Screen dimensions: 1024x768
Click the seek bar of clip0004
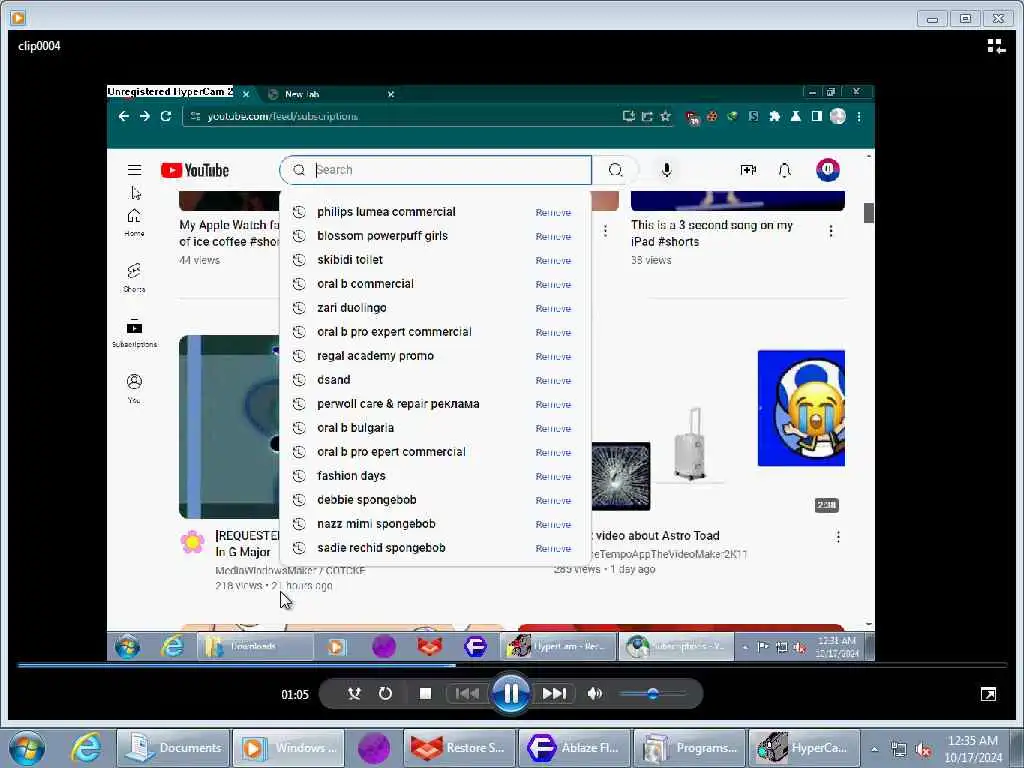tap(512, 665)
